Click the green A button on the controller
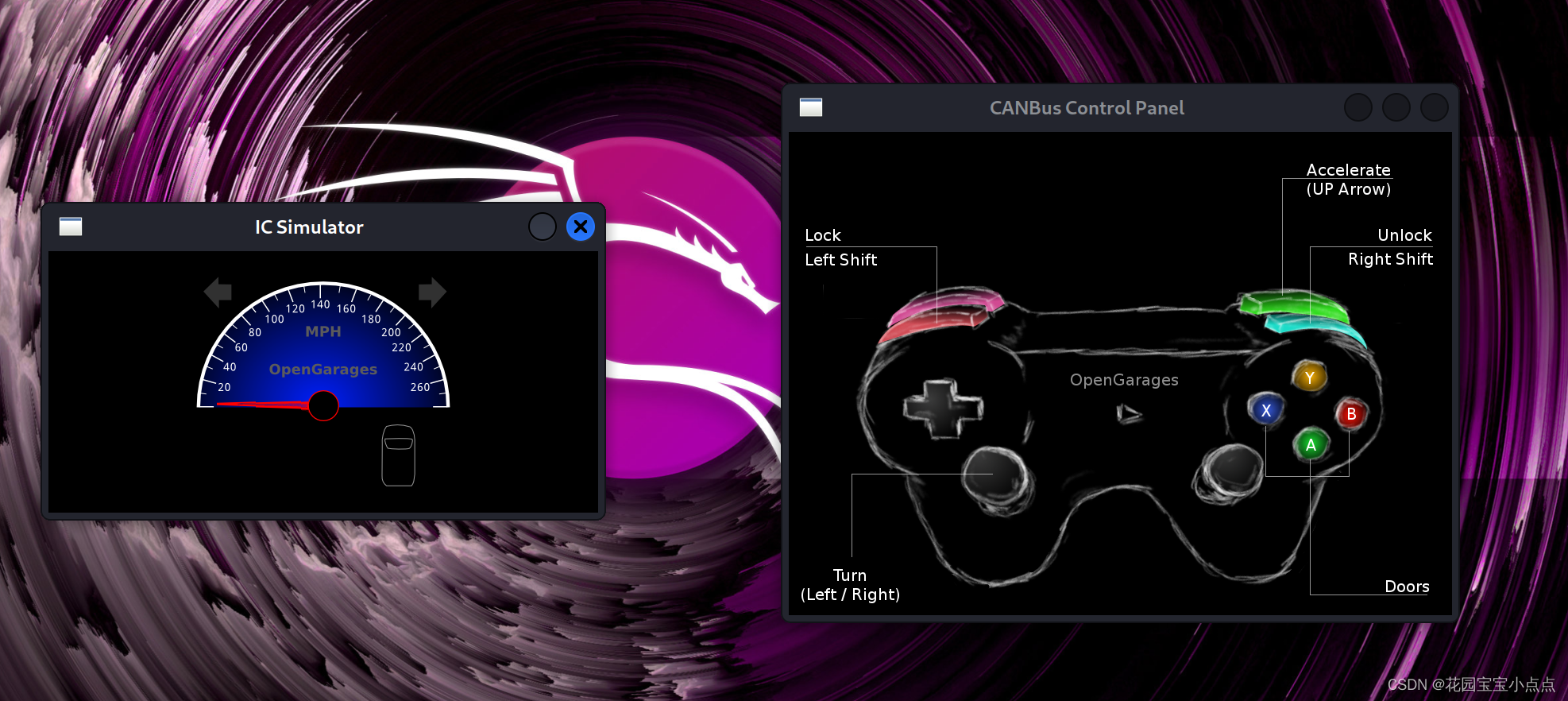 point(1311,445)
